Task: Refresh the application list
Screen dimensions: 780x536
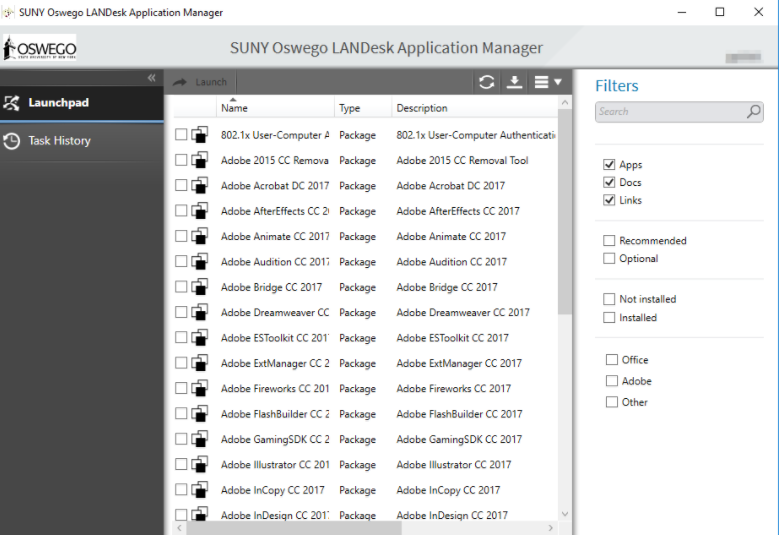Action: (486, 82)
